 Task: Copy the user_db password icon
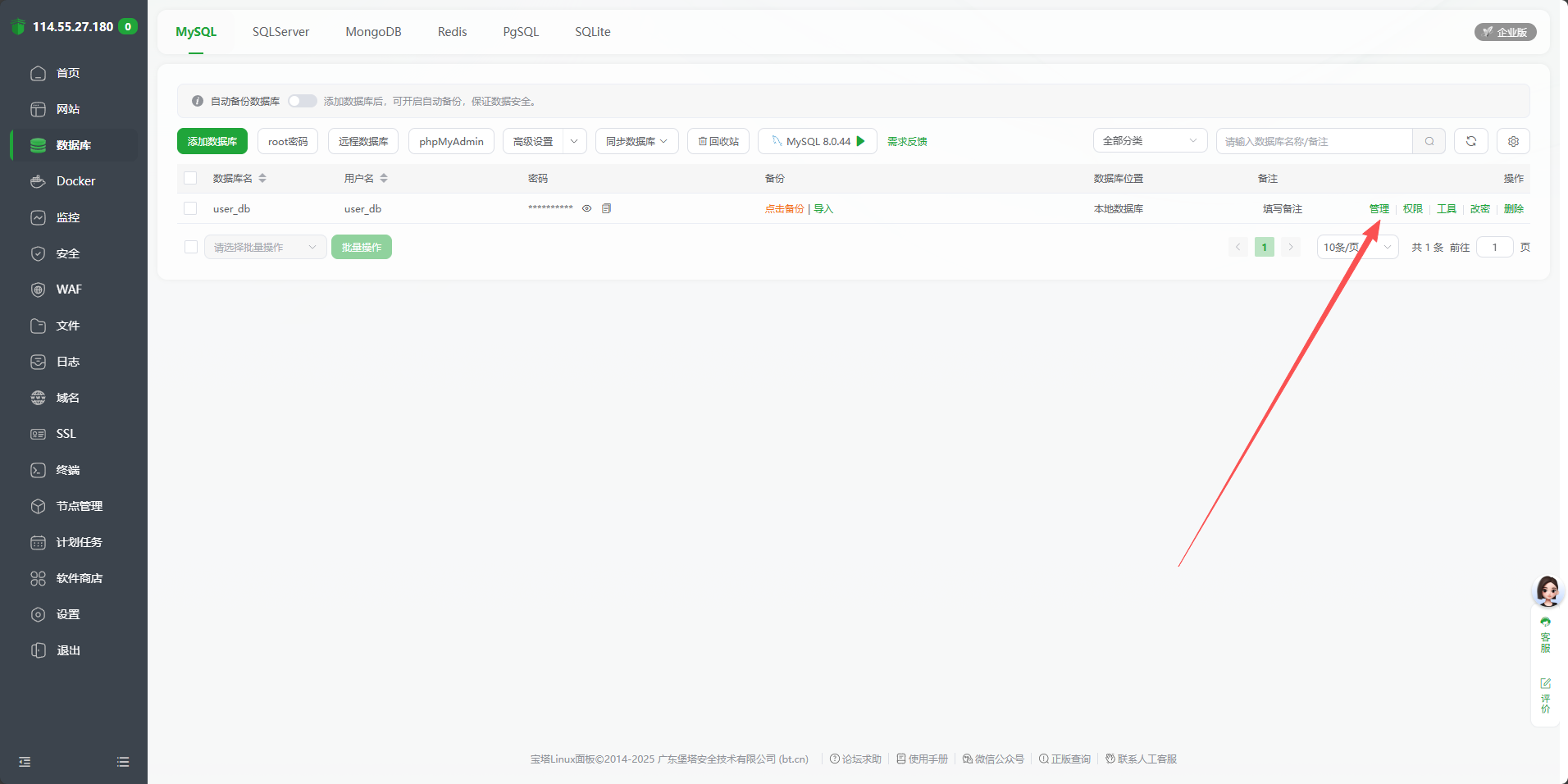[606, 208]
